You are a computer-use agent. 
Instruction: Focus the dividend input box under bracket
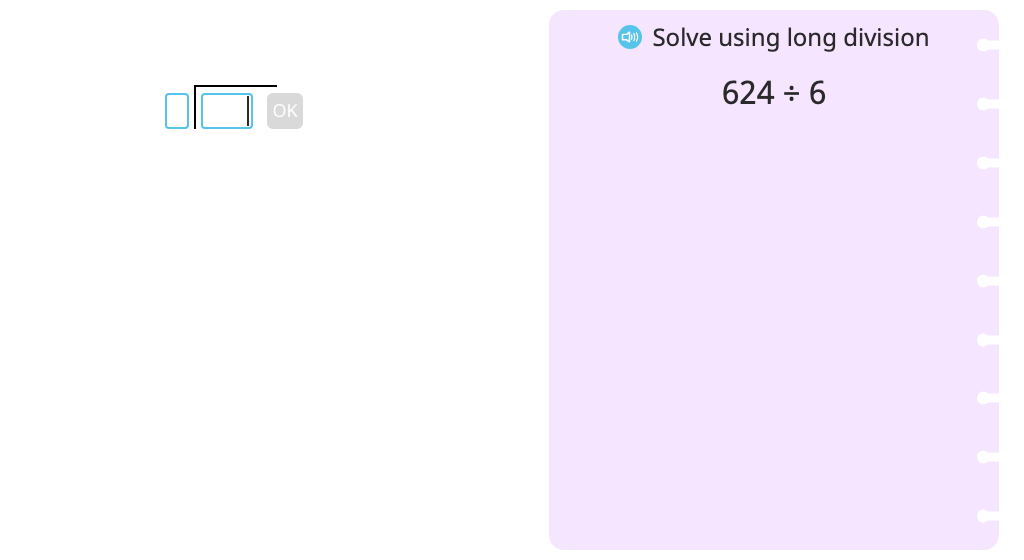coord(227,111)
